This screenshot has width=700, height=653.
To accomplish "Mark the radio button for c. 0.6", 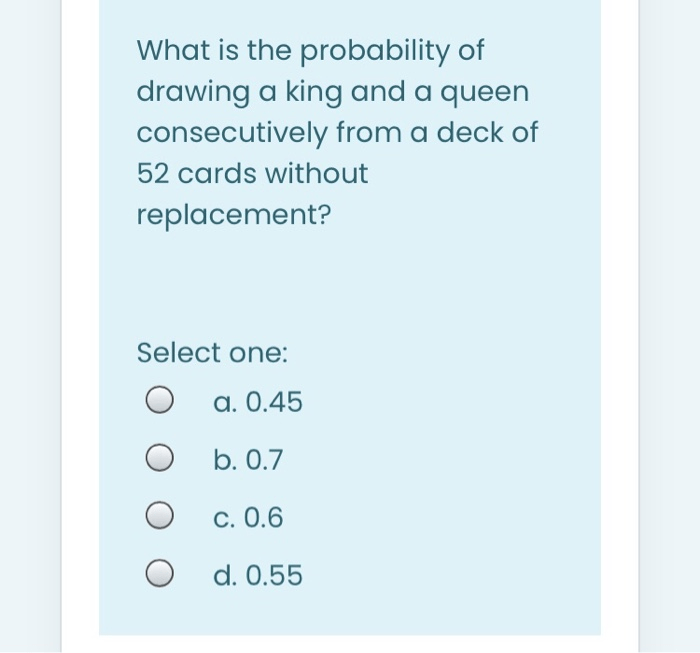I will tap(159, 516).
